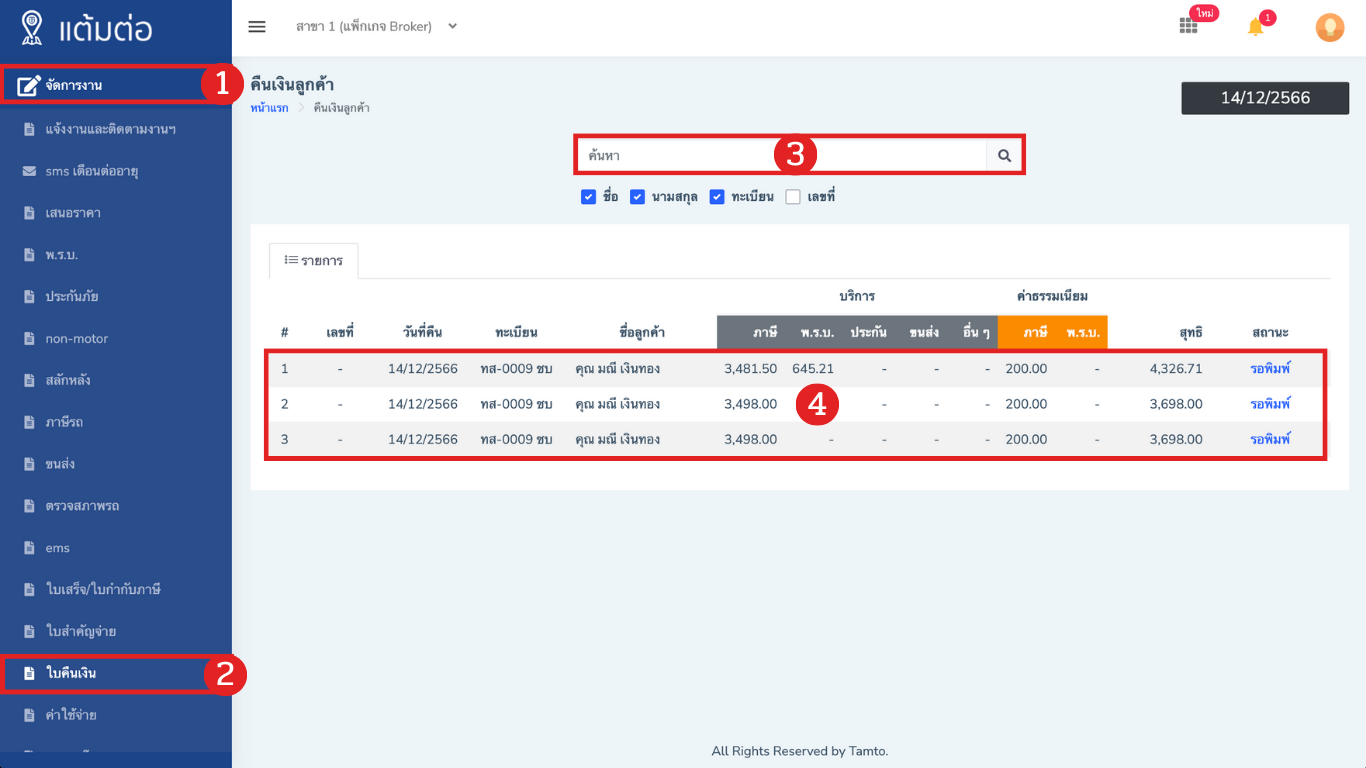Screen dimensions: 1366x768
Task: Click รอพิมพ์ status in row 3
Action: pyautogui.click(x=1270, y=439)
